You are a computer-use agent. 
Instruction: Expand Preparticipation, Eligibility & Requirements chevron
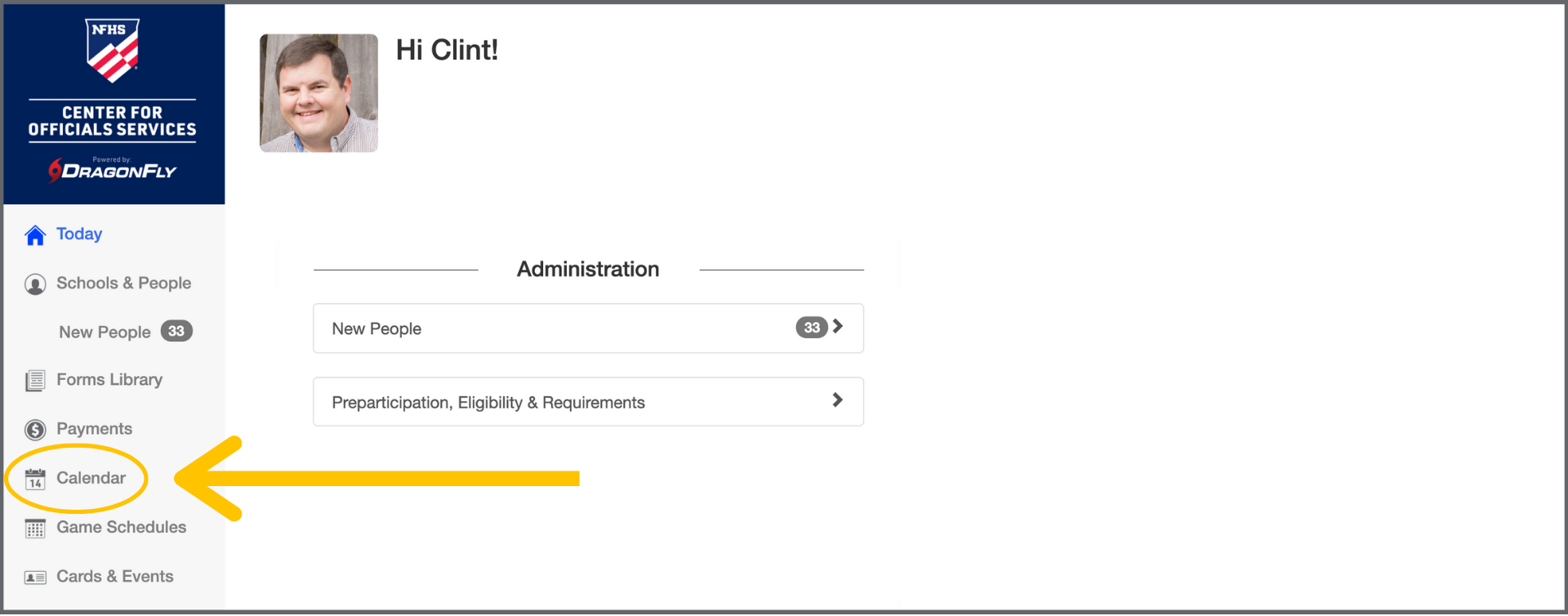click(x=837, y=400)
